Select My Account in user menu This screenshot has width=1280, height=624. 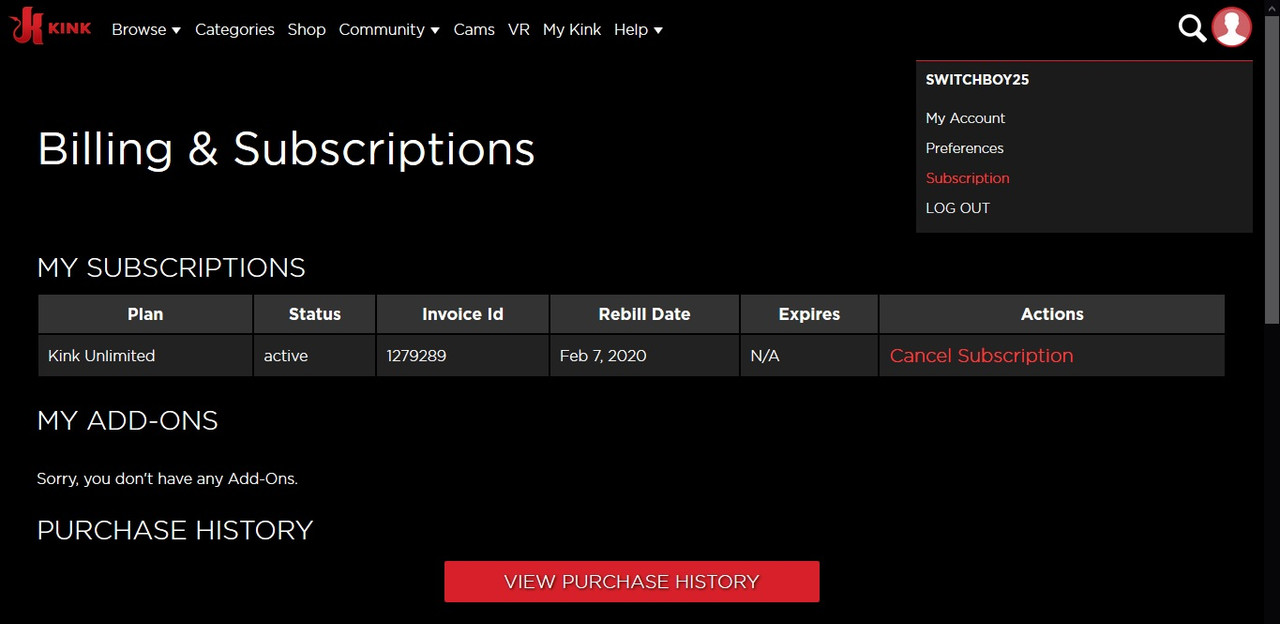coord(965,118)
